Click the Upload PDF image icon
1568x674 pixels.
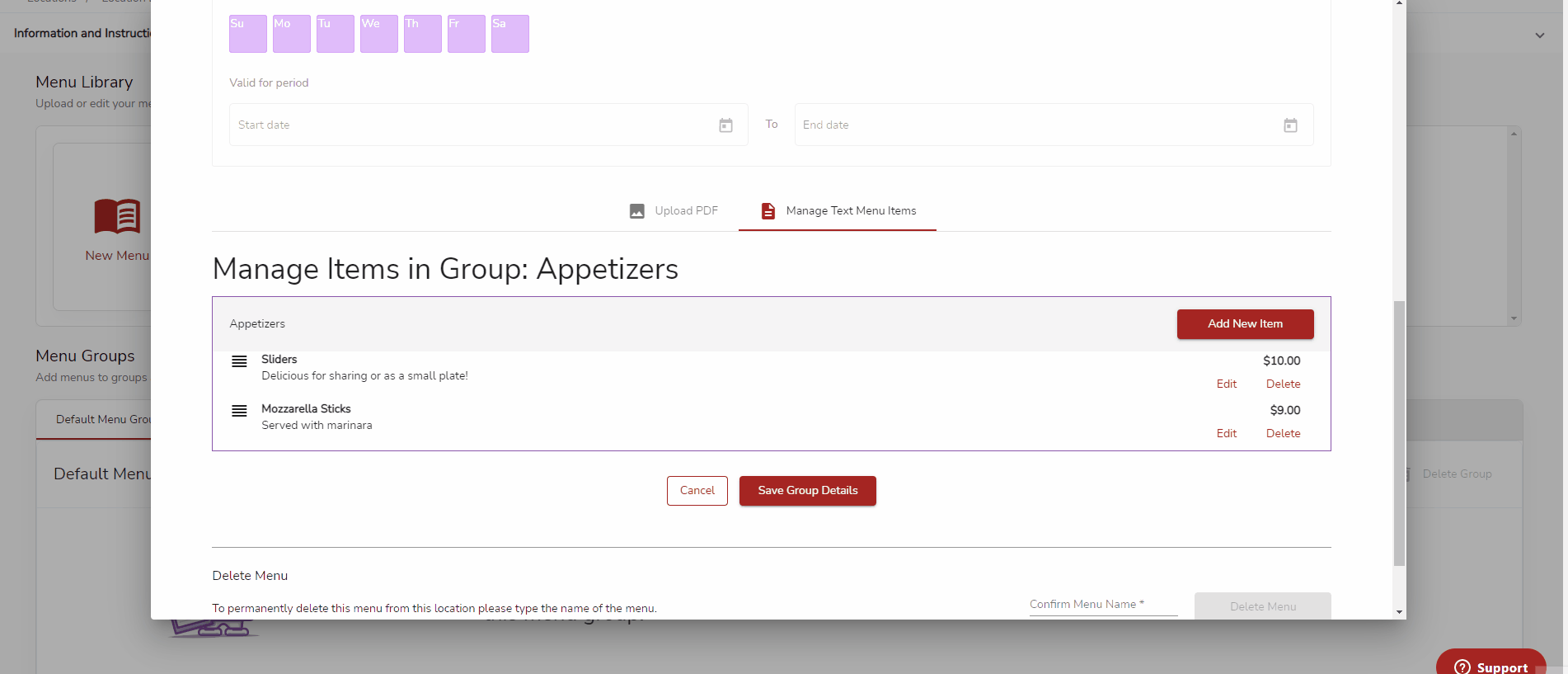(x=637, y=211)
